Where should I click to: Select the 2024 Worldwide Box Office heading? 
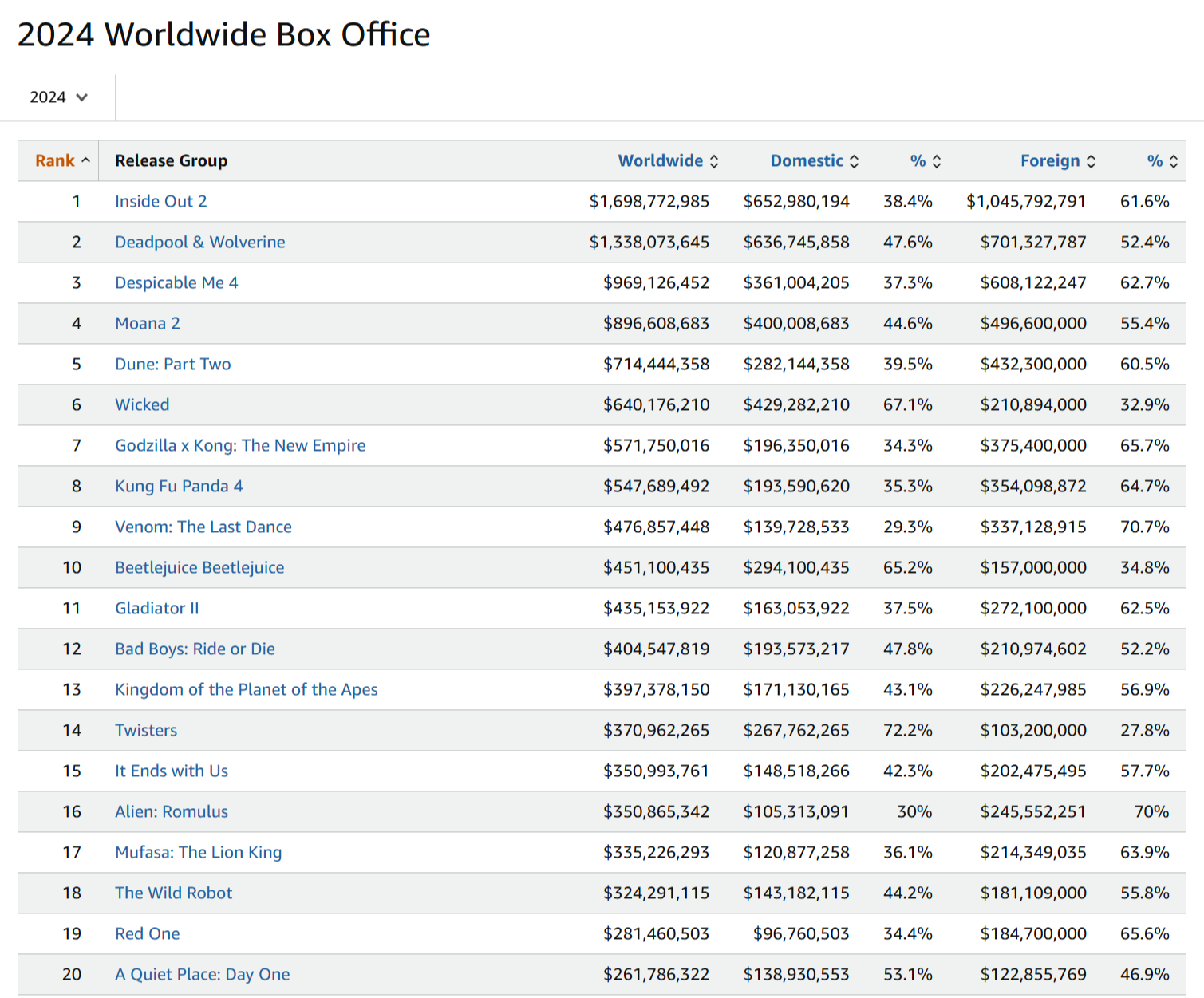coord(224,35)
